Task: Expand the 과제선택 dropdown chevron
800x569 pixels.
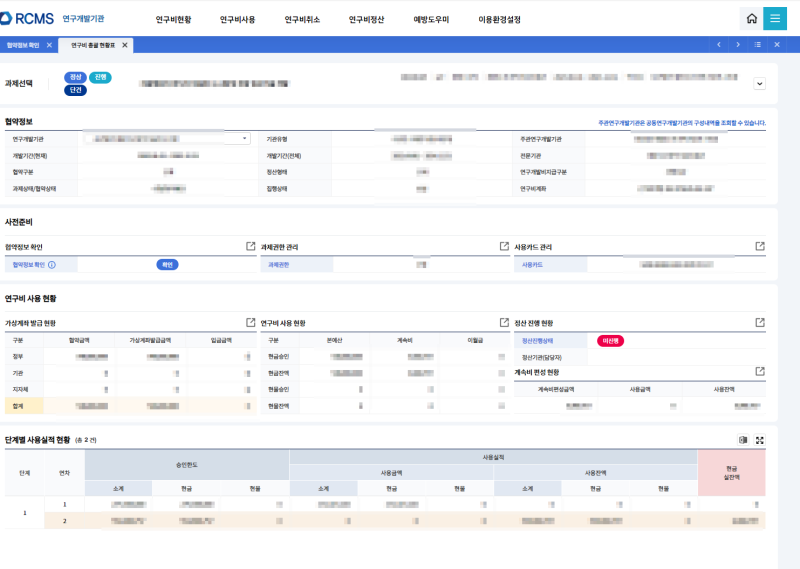Action: (x=759, y=85)
